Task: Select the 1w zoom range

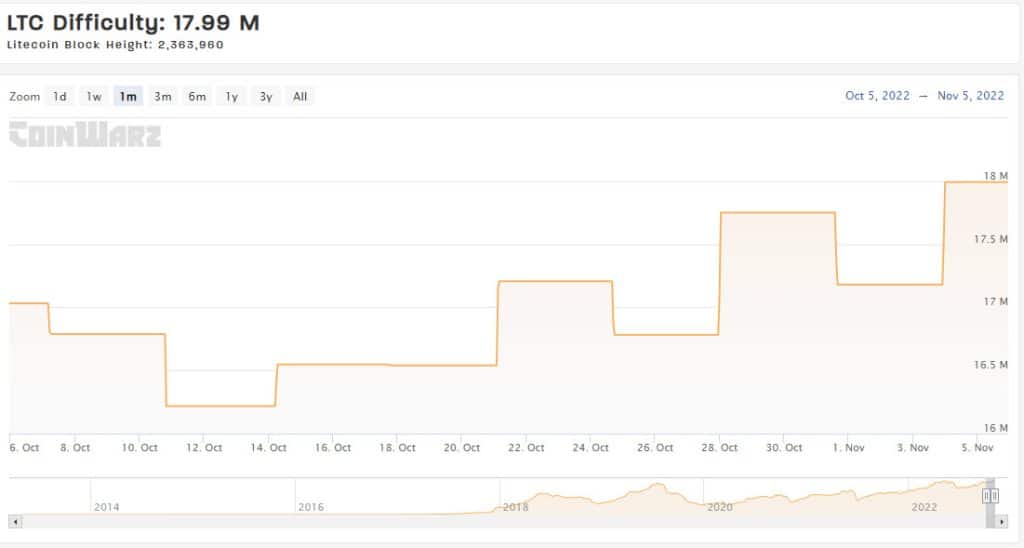Action: tap(94, 97)
